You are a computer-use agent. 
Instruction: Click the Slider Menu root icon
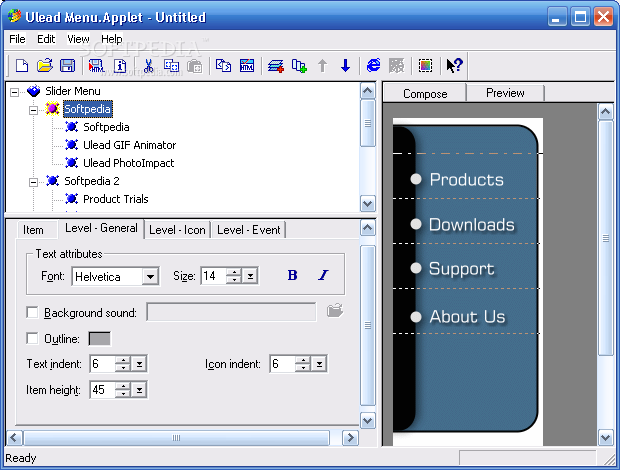(x=34, y=91)
